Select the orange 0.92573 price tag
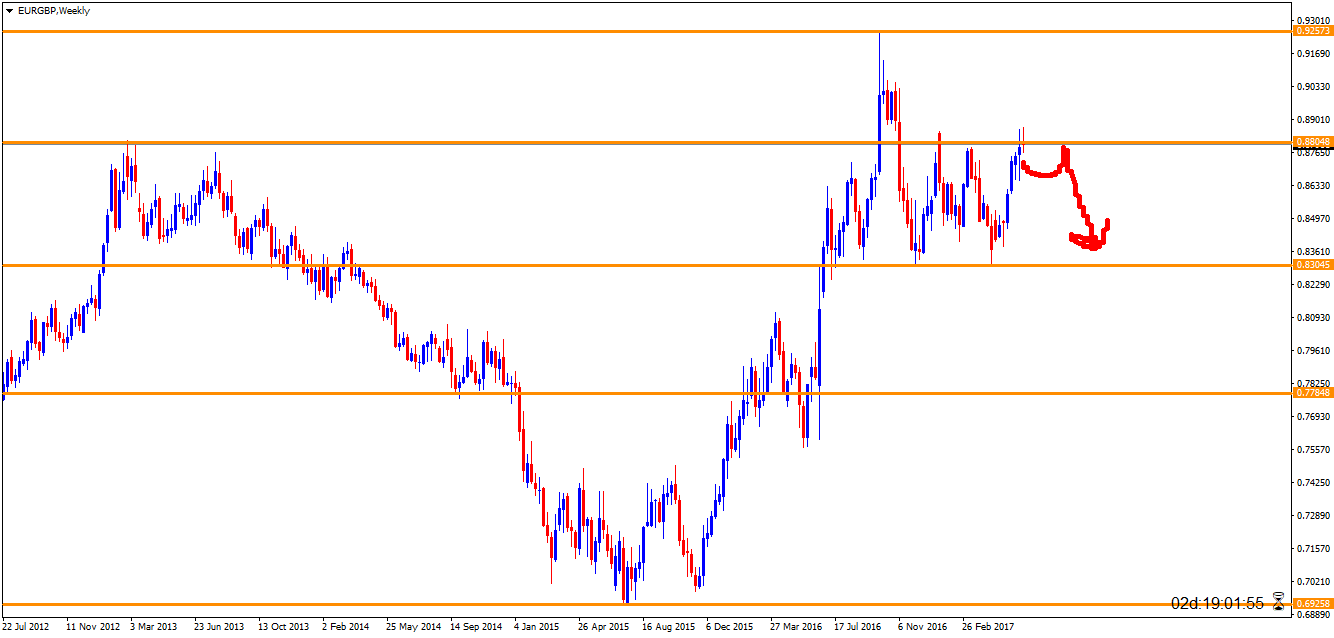Viewport: 1334px width, 638px height. click(x=1313, y=31)
